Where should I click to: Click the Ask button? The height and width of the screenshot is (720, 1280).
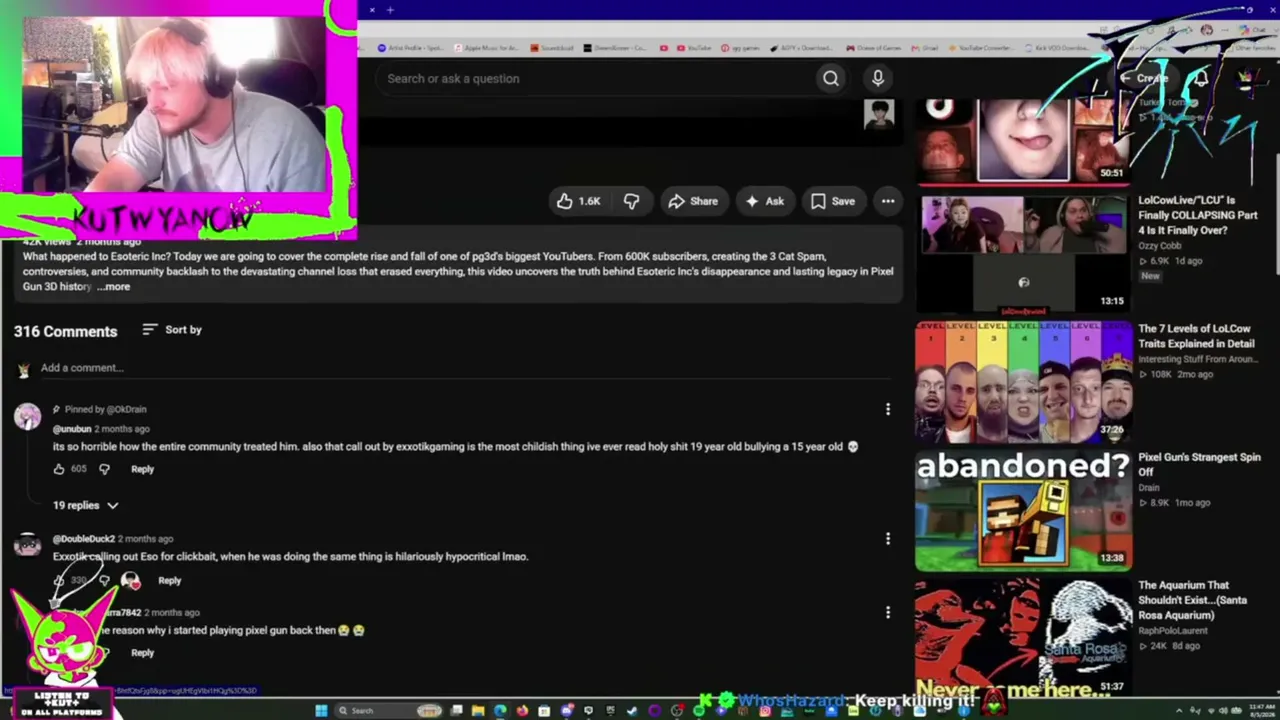[x=764, y=201]
